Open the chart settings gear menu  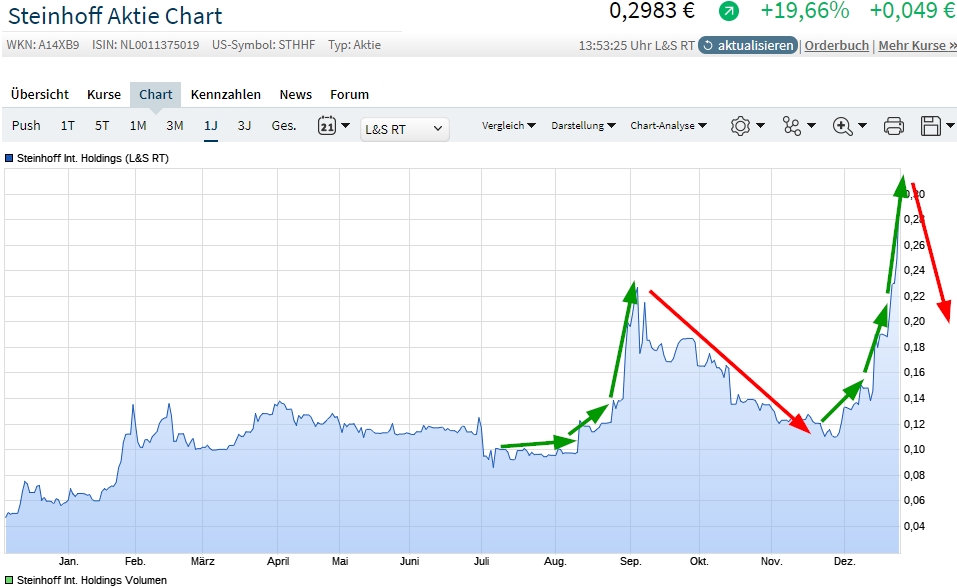click(747, 126)
